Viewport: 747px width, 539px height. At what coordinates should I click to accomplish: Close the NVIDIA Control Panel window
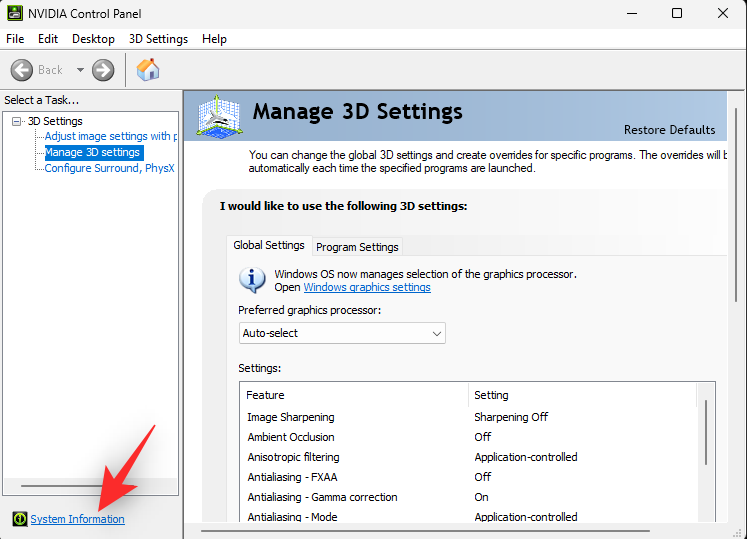(723, 13)
